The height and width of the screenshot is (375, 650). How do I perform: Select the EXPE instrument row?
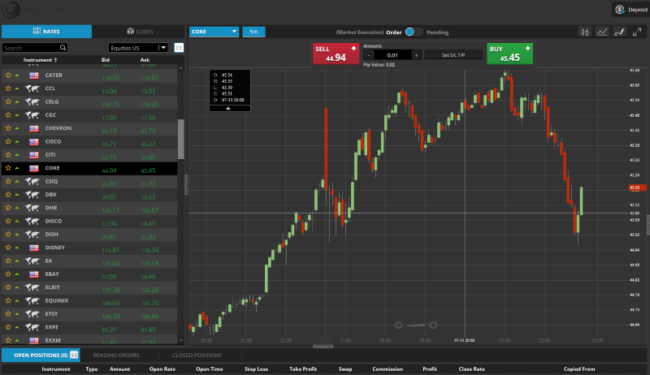pos(90,327)
